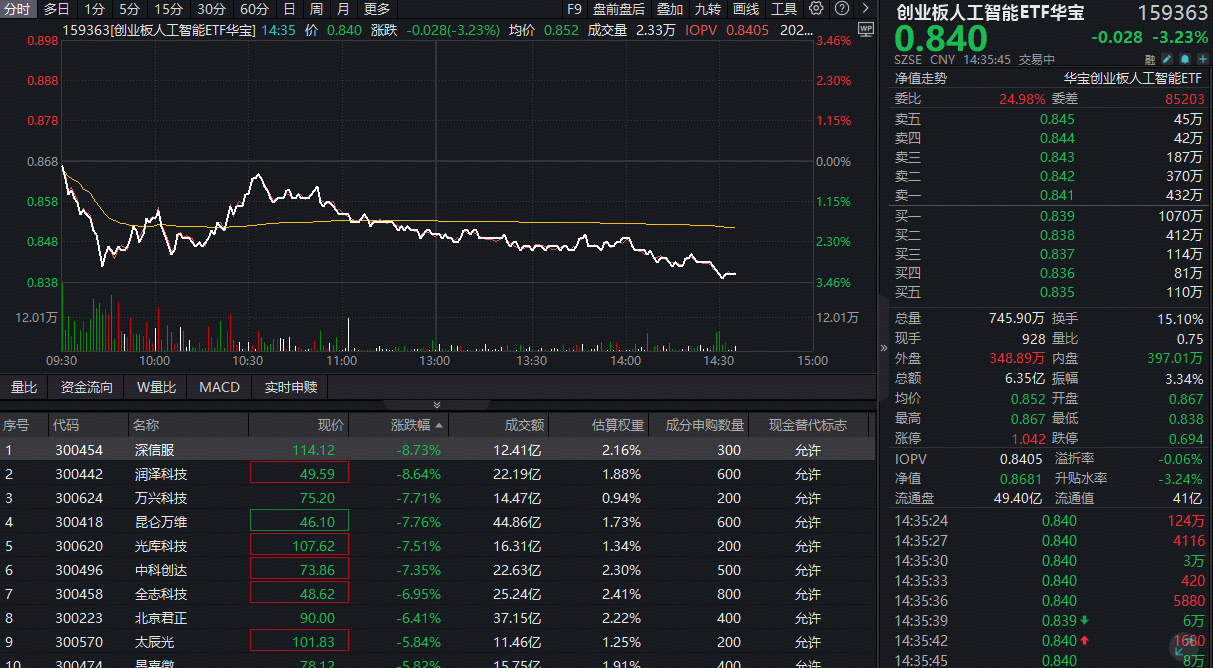Open the settings gear in the top toolbar
This screenshot has width=1213, height=668.
815,9
